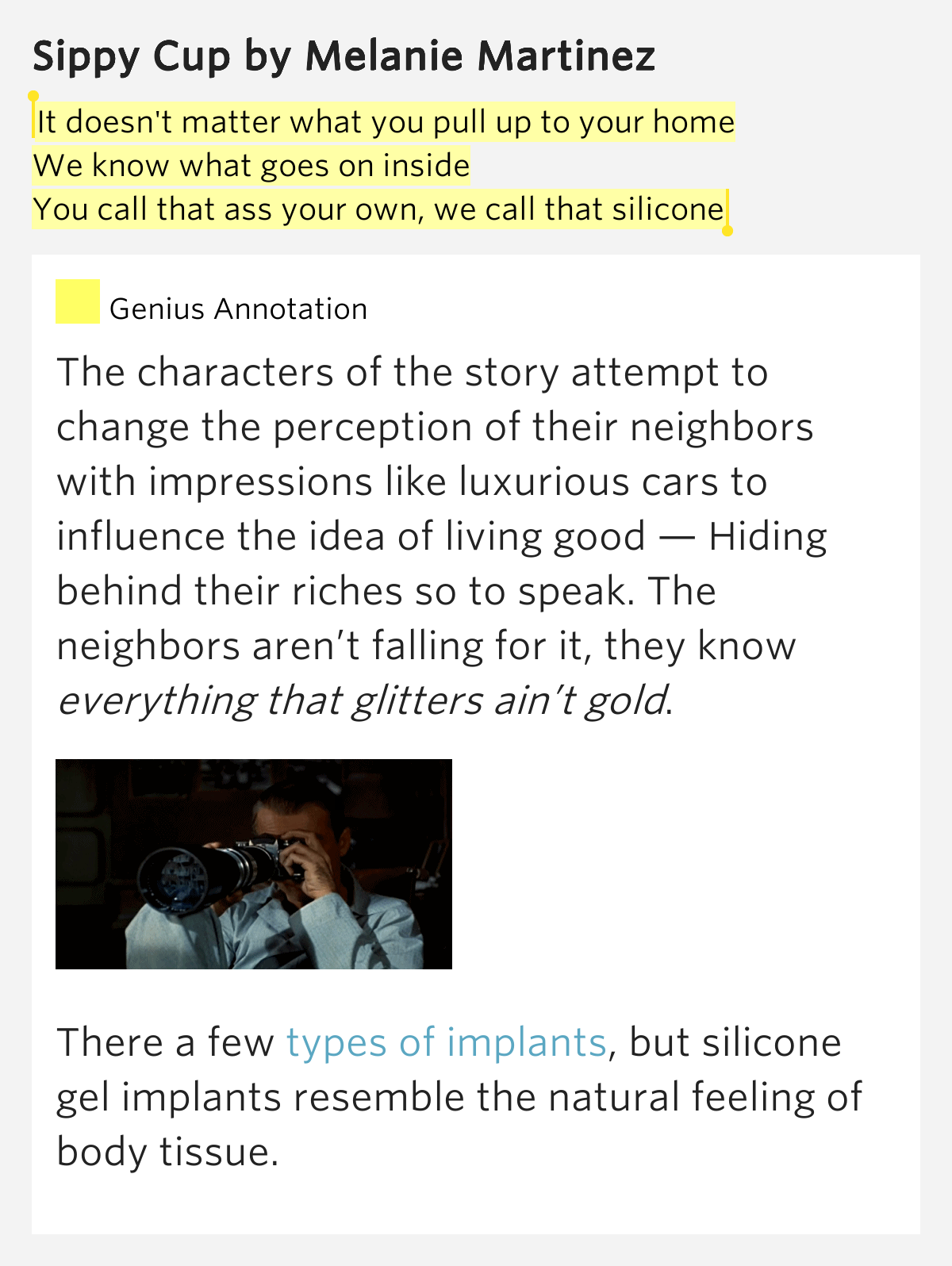Click 'Melanie Martinez' in the heading
Screen dimensions: 952x1266
pos(480,56)
